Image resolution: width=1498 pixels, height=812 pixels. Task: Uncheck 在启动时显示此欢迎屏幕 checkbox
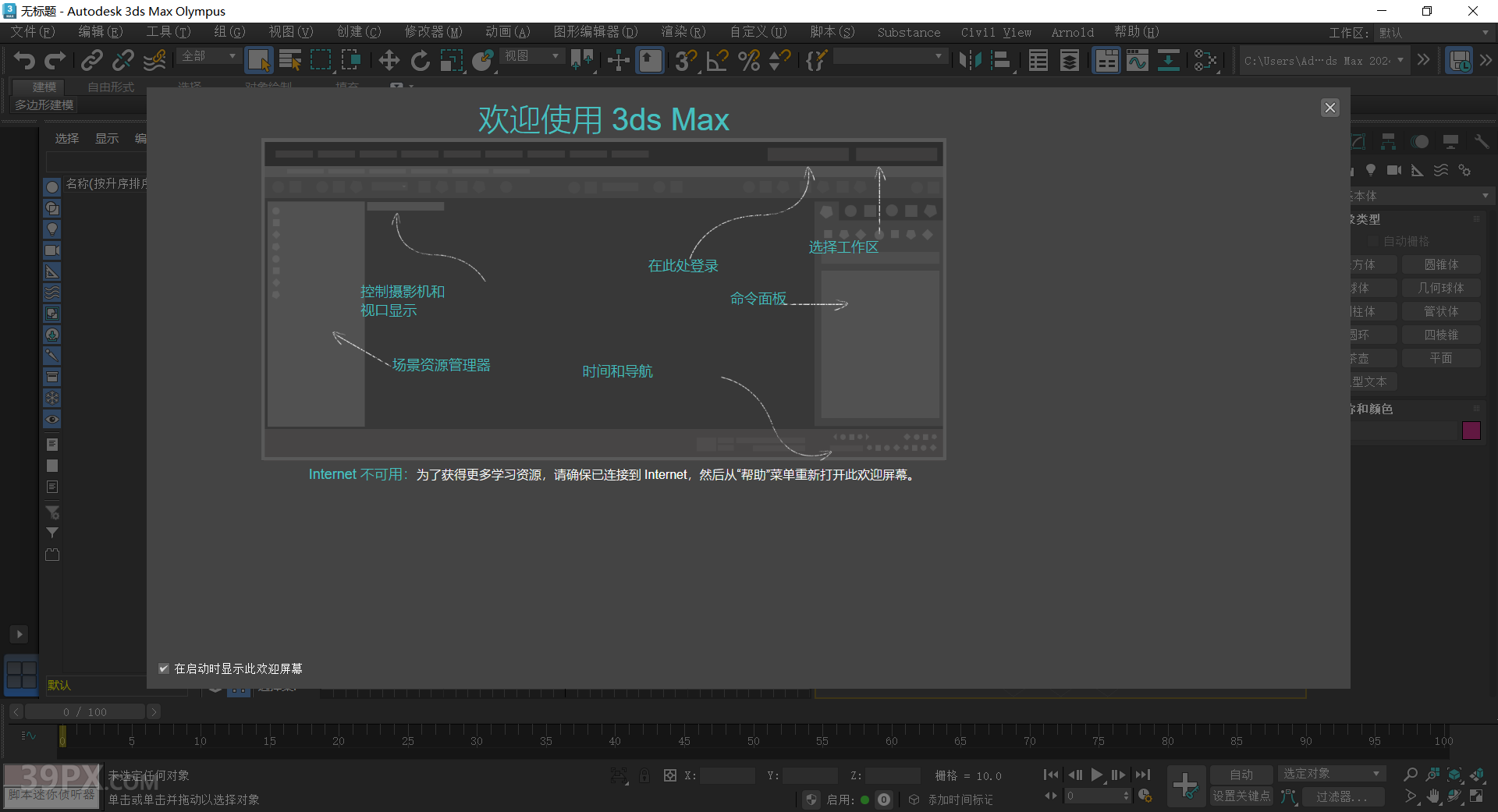coord(164,668)
